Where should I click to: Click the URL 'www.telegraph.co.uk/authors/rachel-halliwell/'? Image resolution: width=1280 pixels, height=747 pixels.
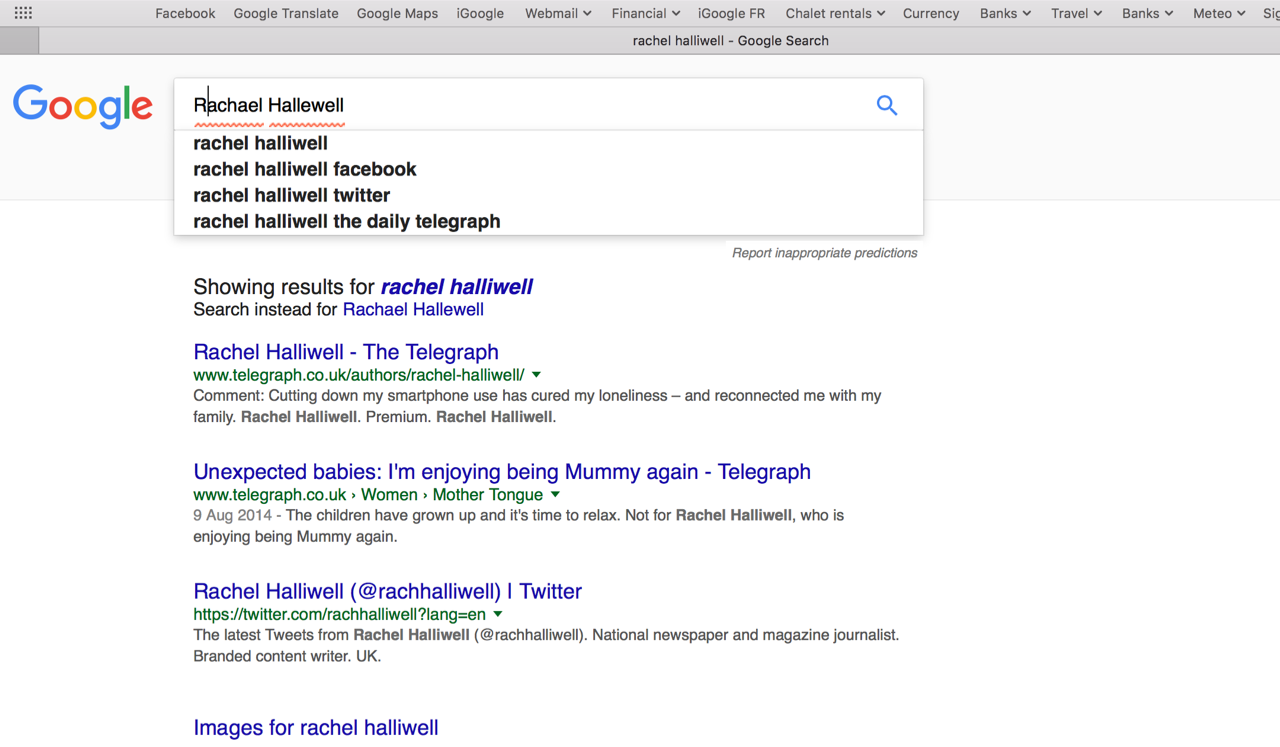359,375
